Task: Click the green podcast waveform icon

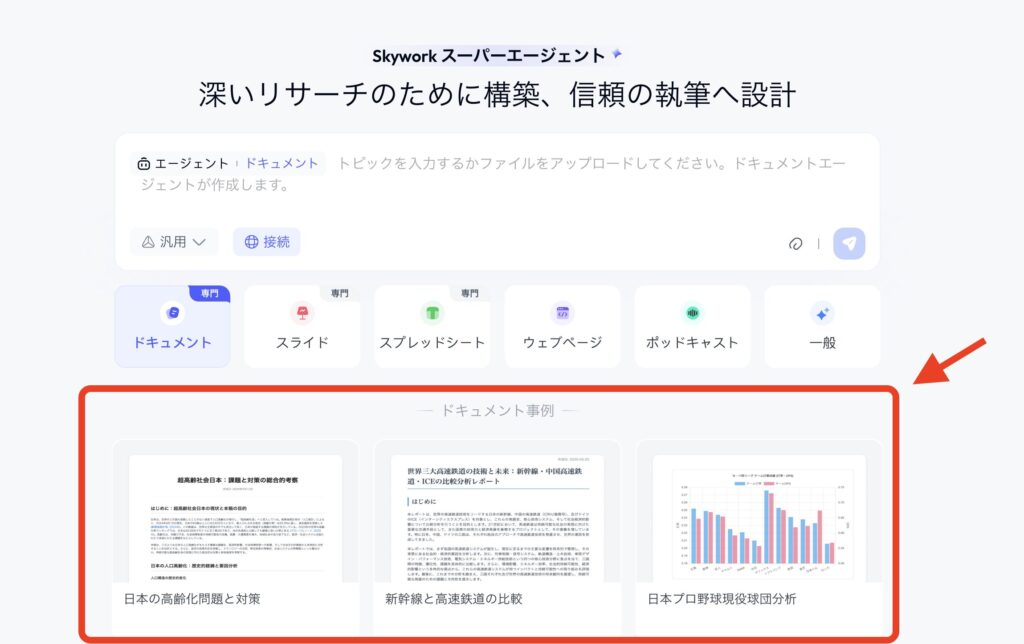Action: 692,313
